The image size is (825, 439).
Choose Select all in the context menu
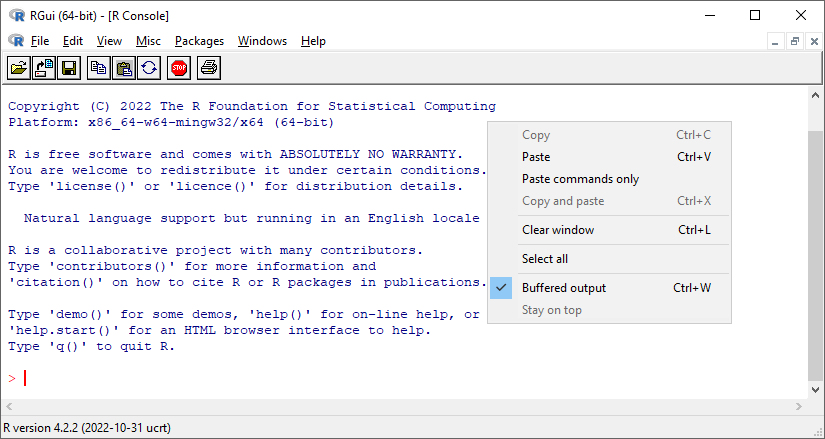click(x=609, y=259)
